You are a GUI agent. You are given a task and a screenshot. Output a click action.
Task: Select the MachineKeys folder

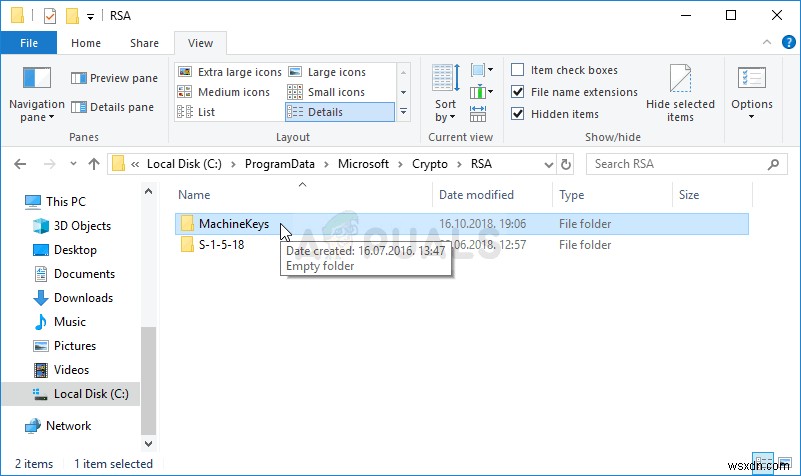click(462, 224)
